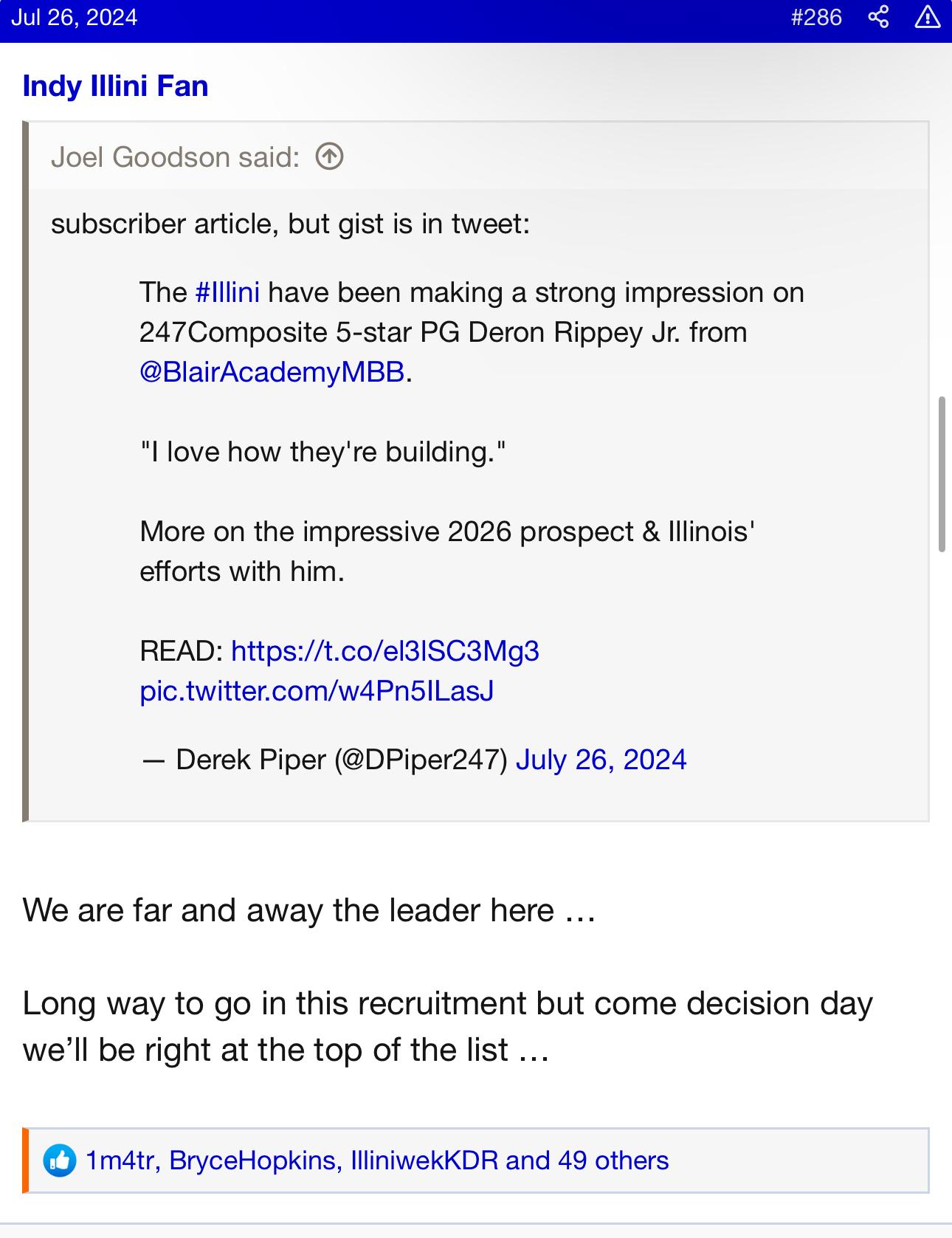Show the 49 others who liked
Viewport: 952px width, 1238px height.
[x=613, y=1160]
